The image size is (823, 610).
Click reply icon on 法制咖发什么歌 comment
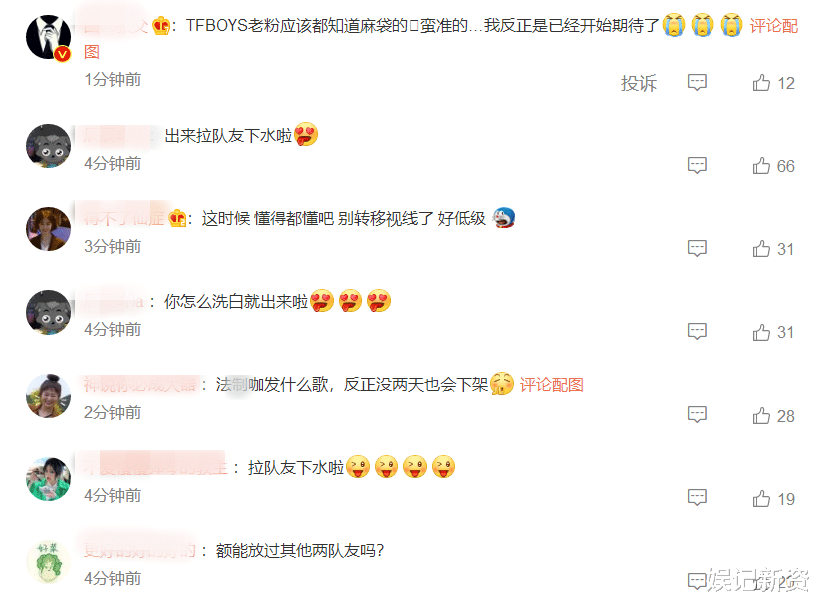pos(697,415)
